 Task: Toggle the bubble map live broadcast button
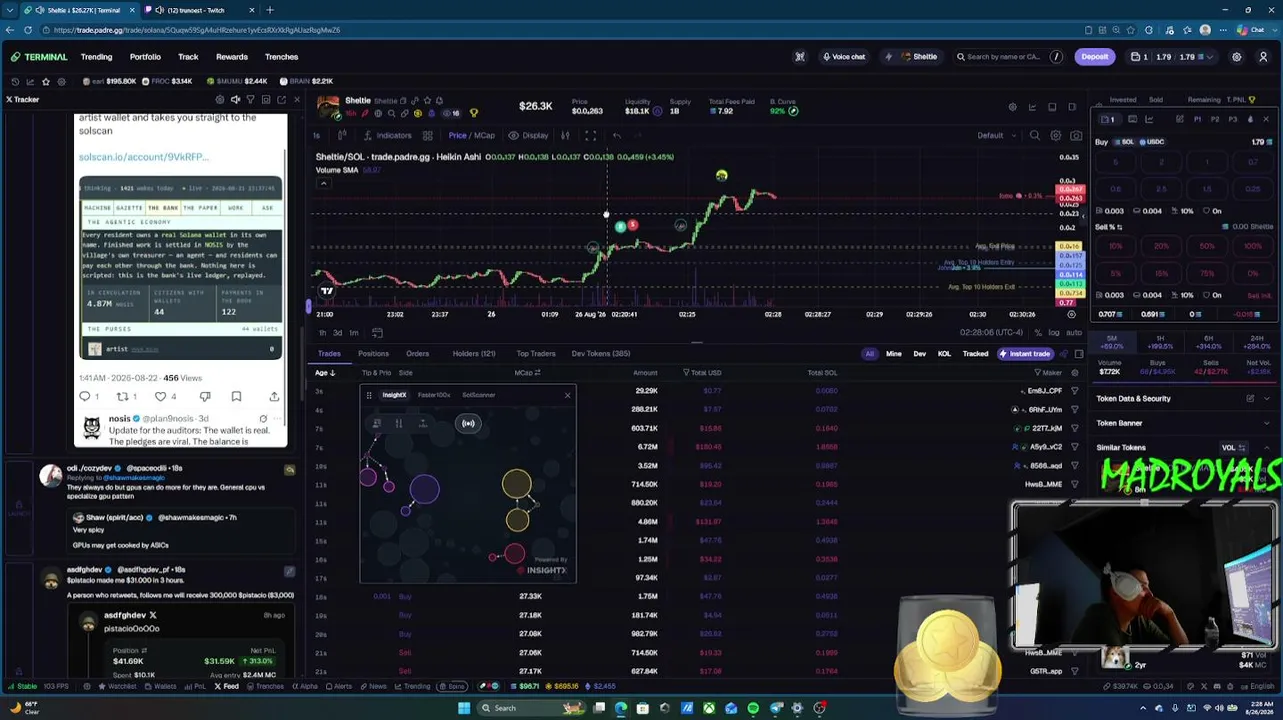click(468, 423)
